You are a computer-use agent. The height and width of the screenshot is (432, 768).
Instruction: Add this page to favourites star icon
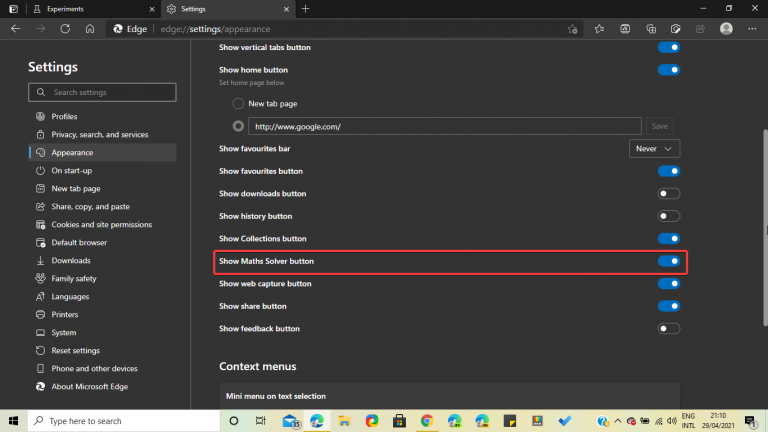point(573,29)
